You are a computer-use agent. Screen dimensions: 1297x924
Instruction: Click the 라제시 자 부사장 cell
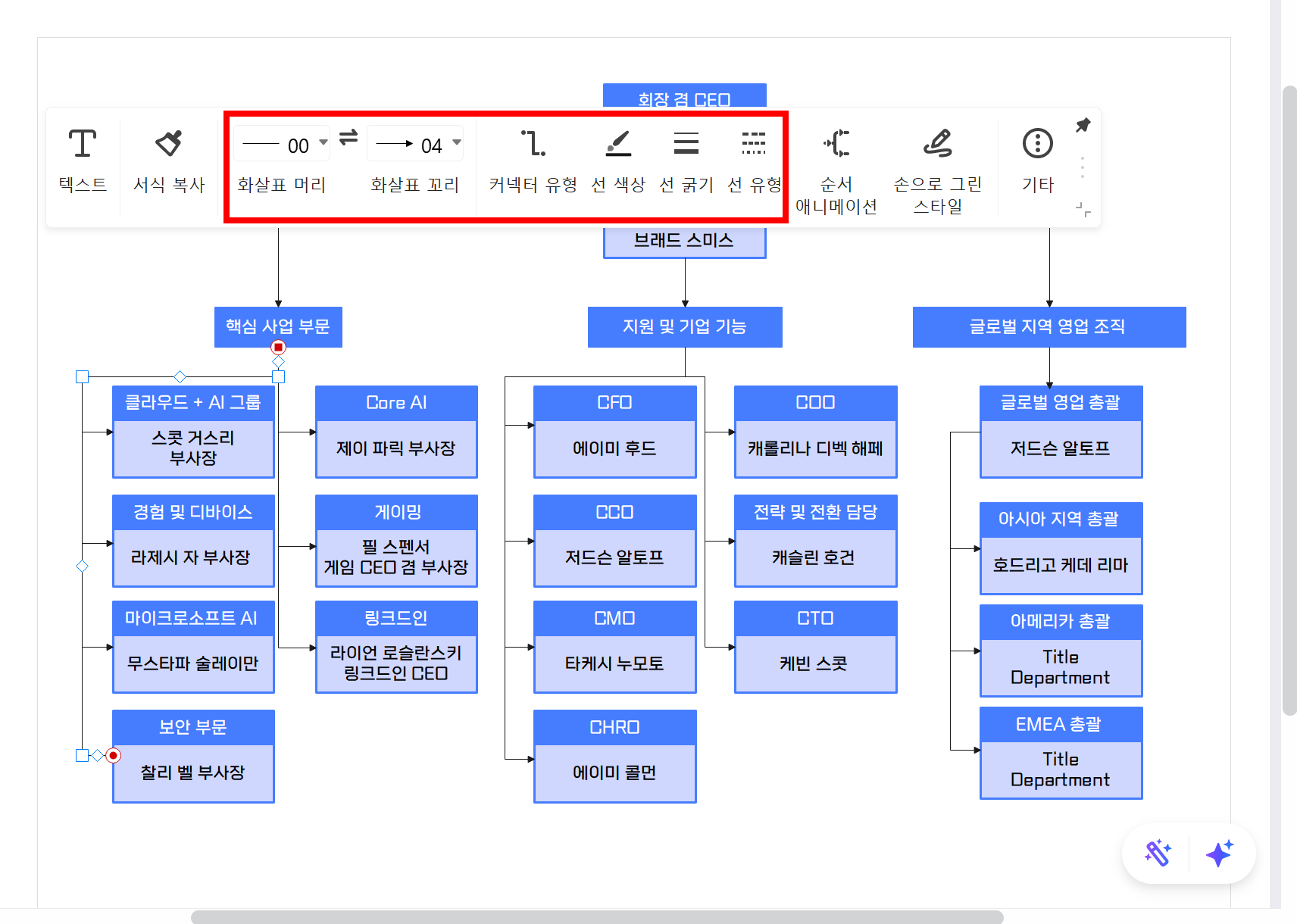pyautogui.click(x=193, y=557)
